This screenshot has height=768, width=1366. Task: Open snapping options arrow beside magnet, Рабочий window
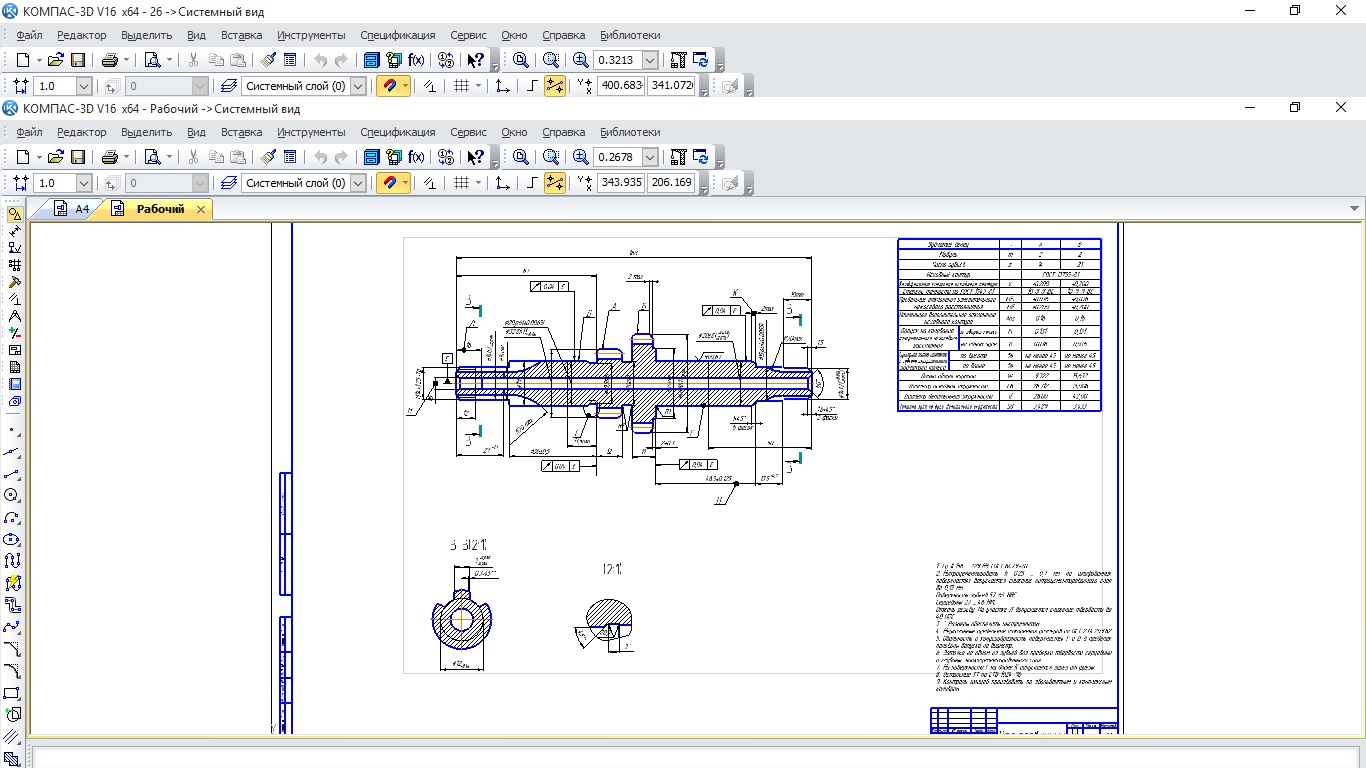(x=405, y=183)
